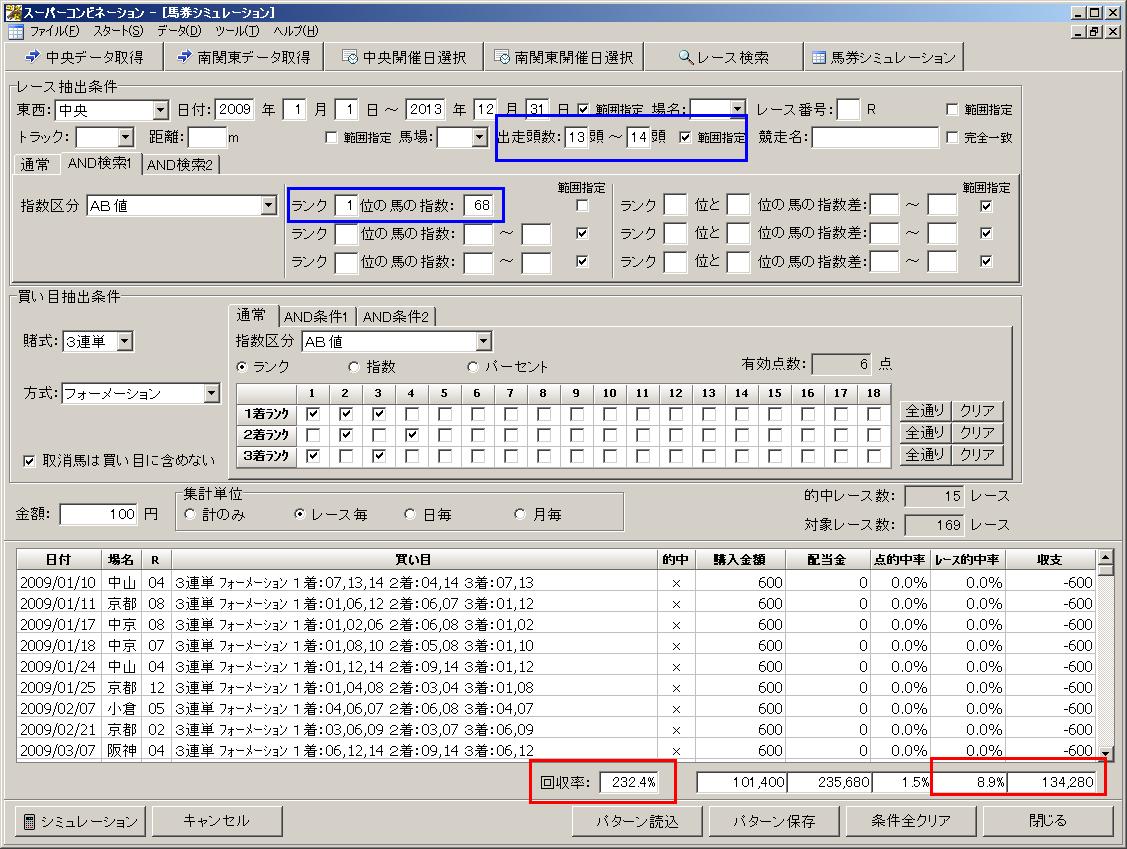Select the 指数 radio button

(x=353, y=367)
